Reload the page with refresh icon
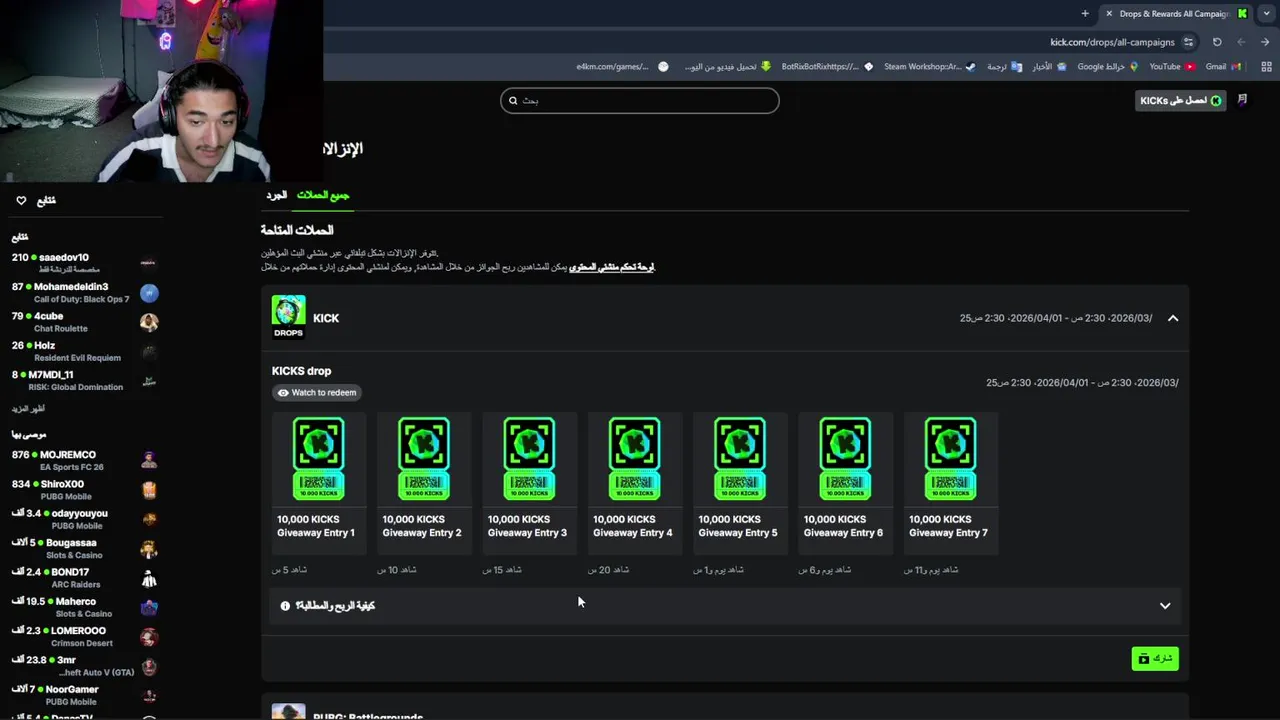The width and height of the screenshot is (1280, 720). pos(1217,42)
